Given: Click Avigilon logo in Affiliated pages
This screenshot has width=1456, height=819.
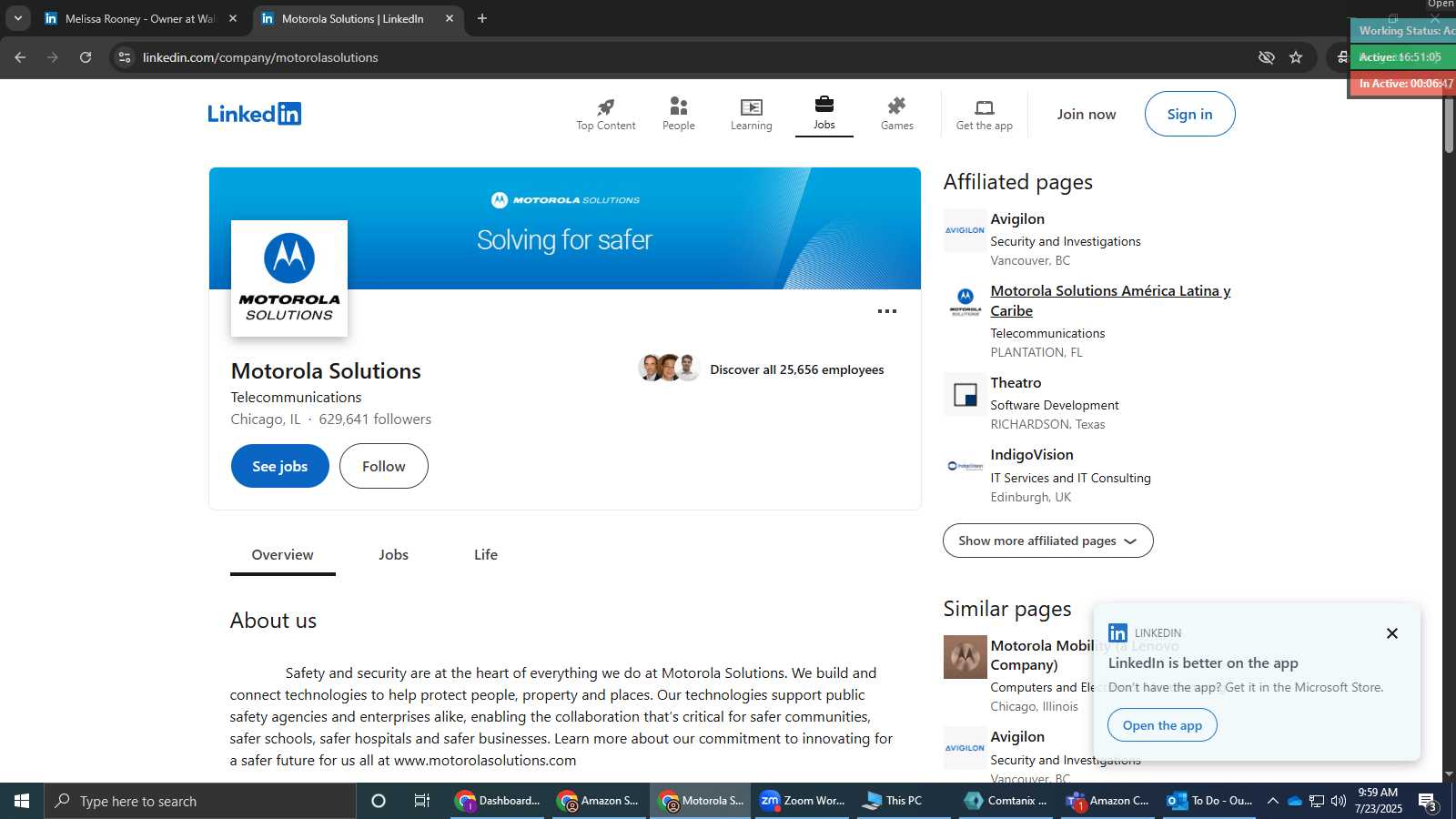Looking at the screenshot, I should (965, 230).
